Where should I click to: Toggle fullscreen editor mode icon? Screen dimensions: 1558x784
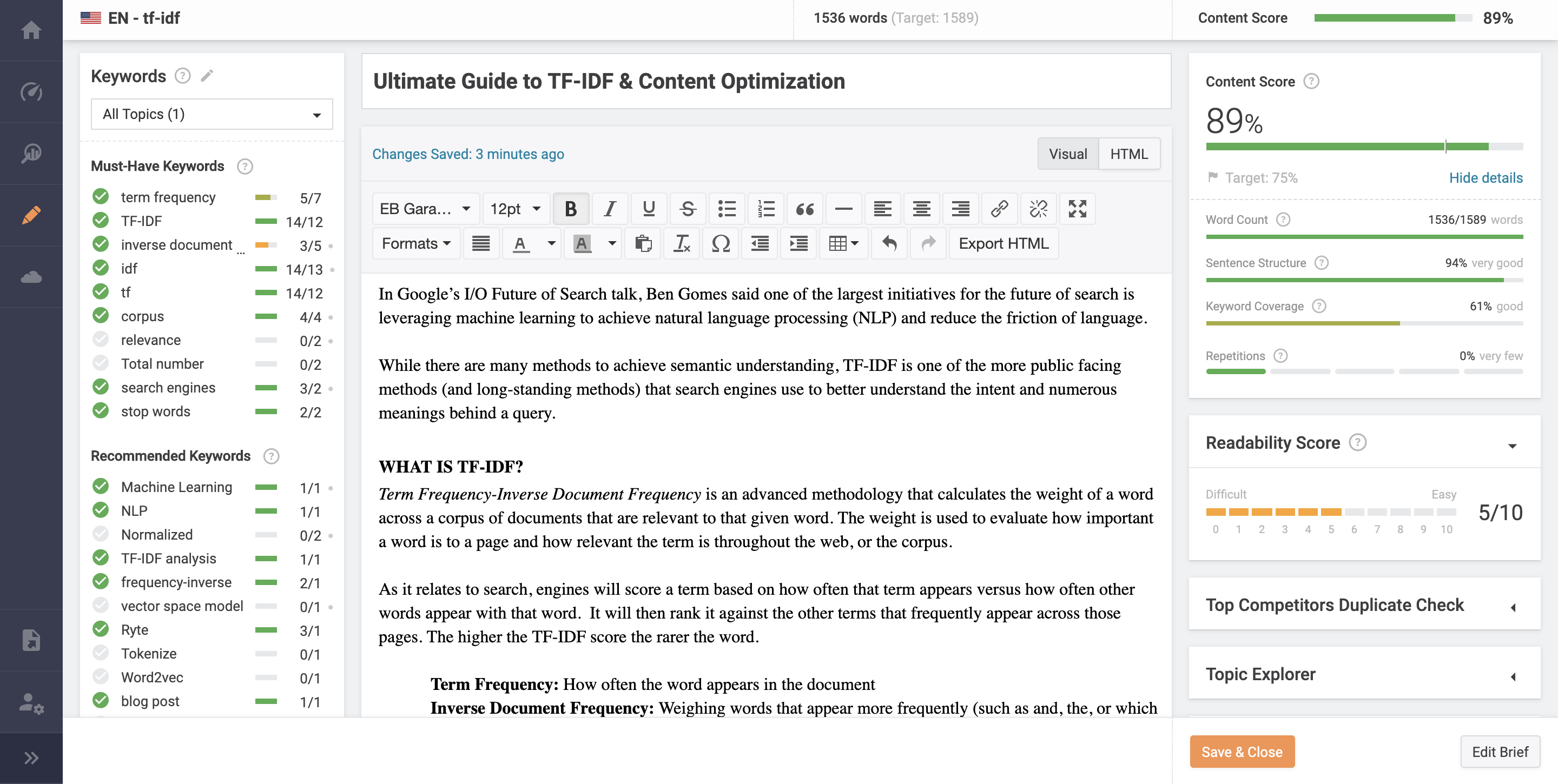click(1077, 209)
